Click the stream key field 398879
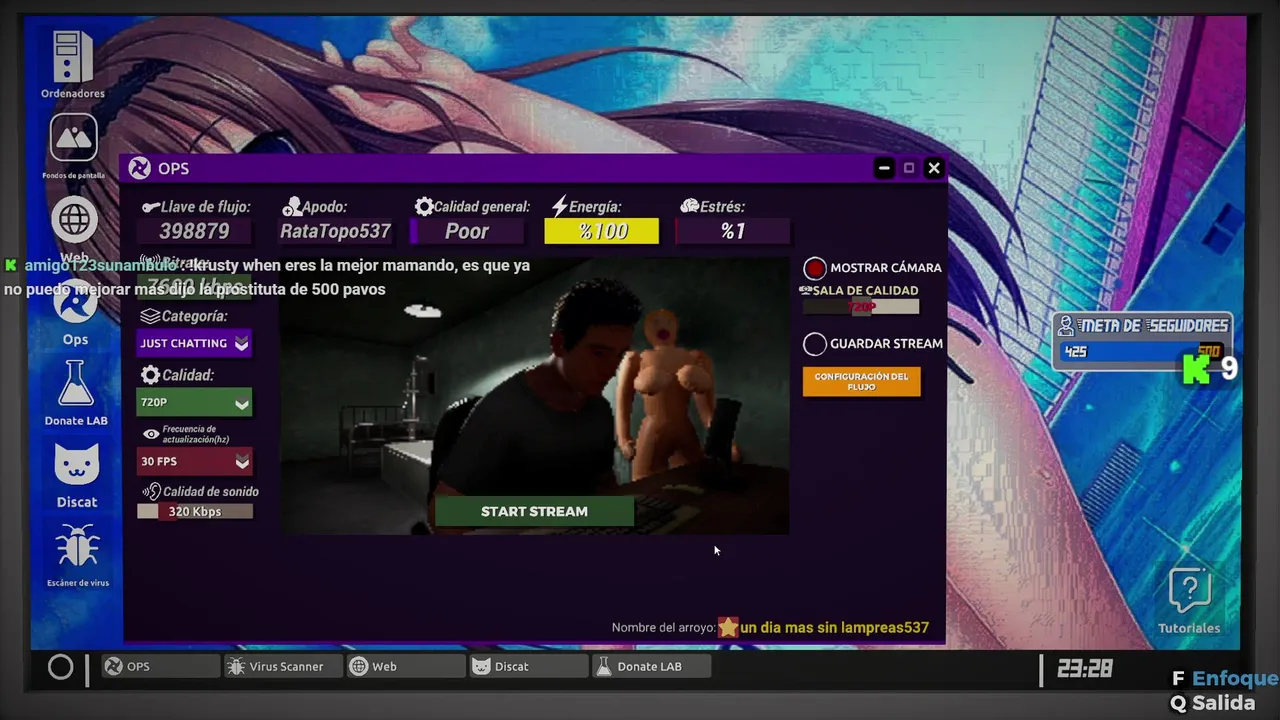Screen dimensions: 1280x720 tap(194, 231)
